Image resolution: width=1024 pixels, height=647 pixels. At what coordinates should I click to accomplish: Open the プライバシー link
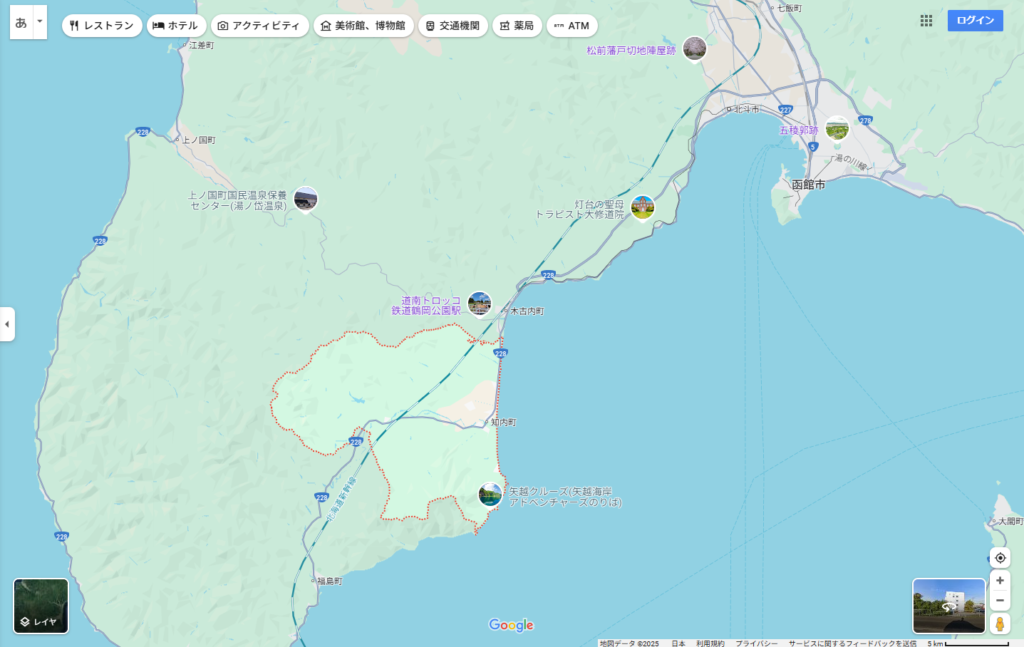(x=756, y=643)
